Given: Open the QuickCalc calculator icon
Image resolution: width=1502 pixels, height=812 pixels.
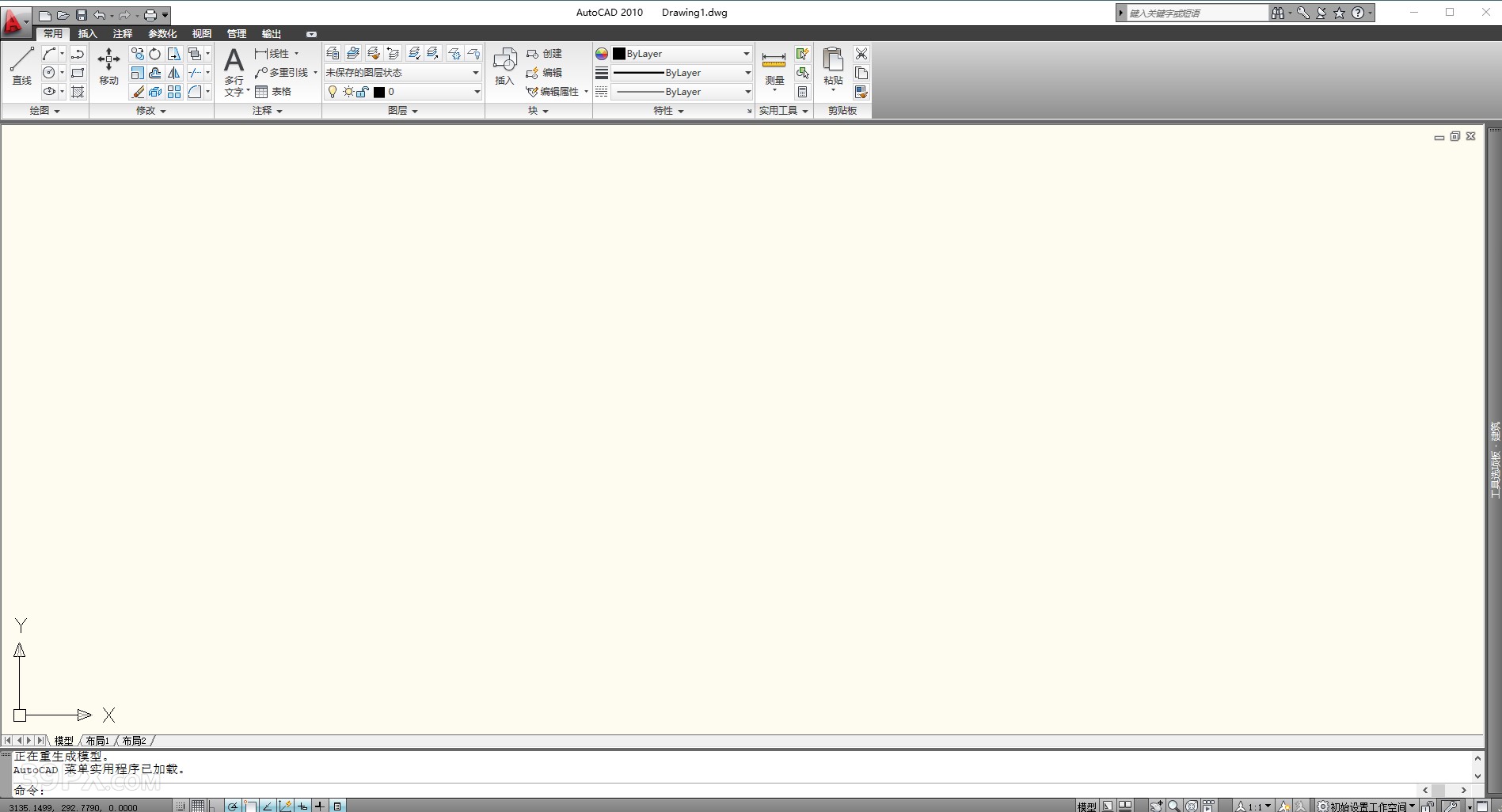Looking at the screenshot, I should 802,92.
